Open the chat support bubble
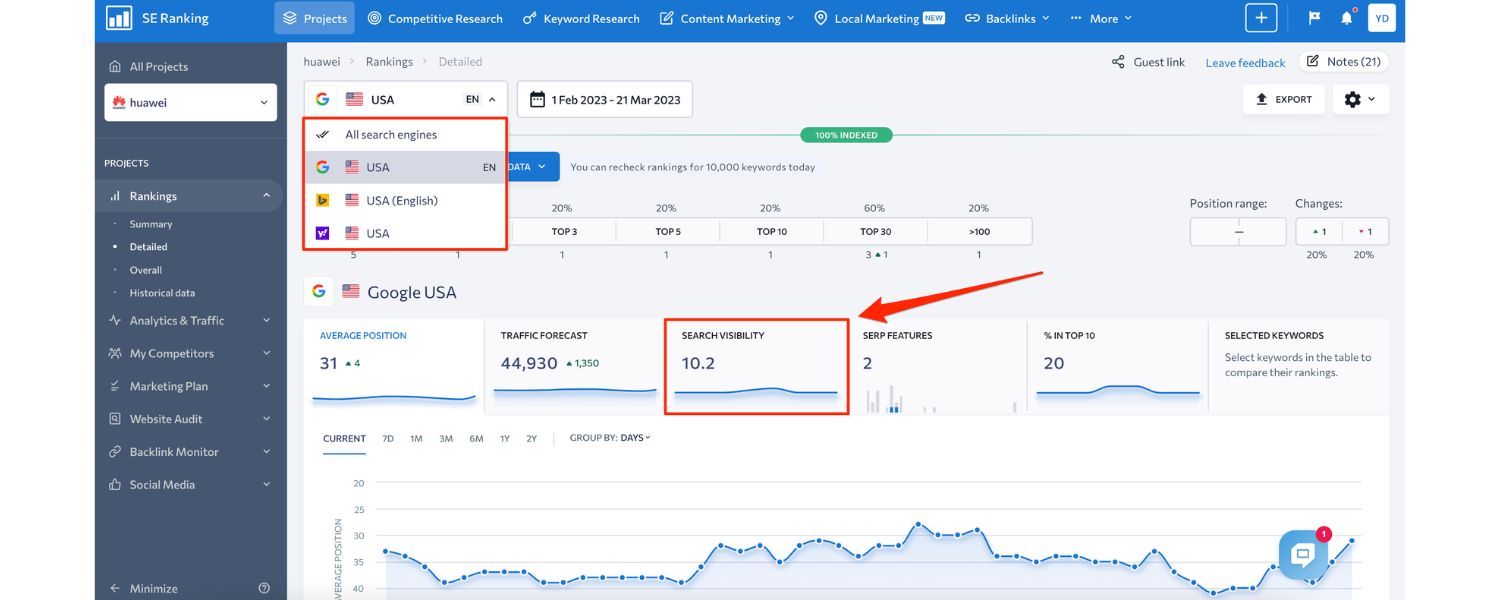 (1302, 554)
